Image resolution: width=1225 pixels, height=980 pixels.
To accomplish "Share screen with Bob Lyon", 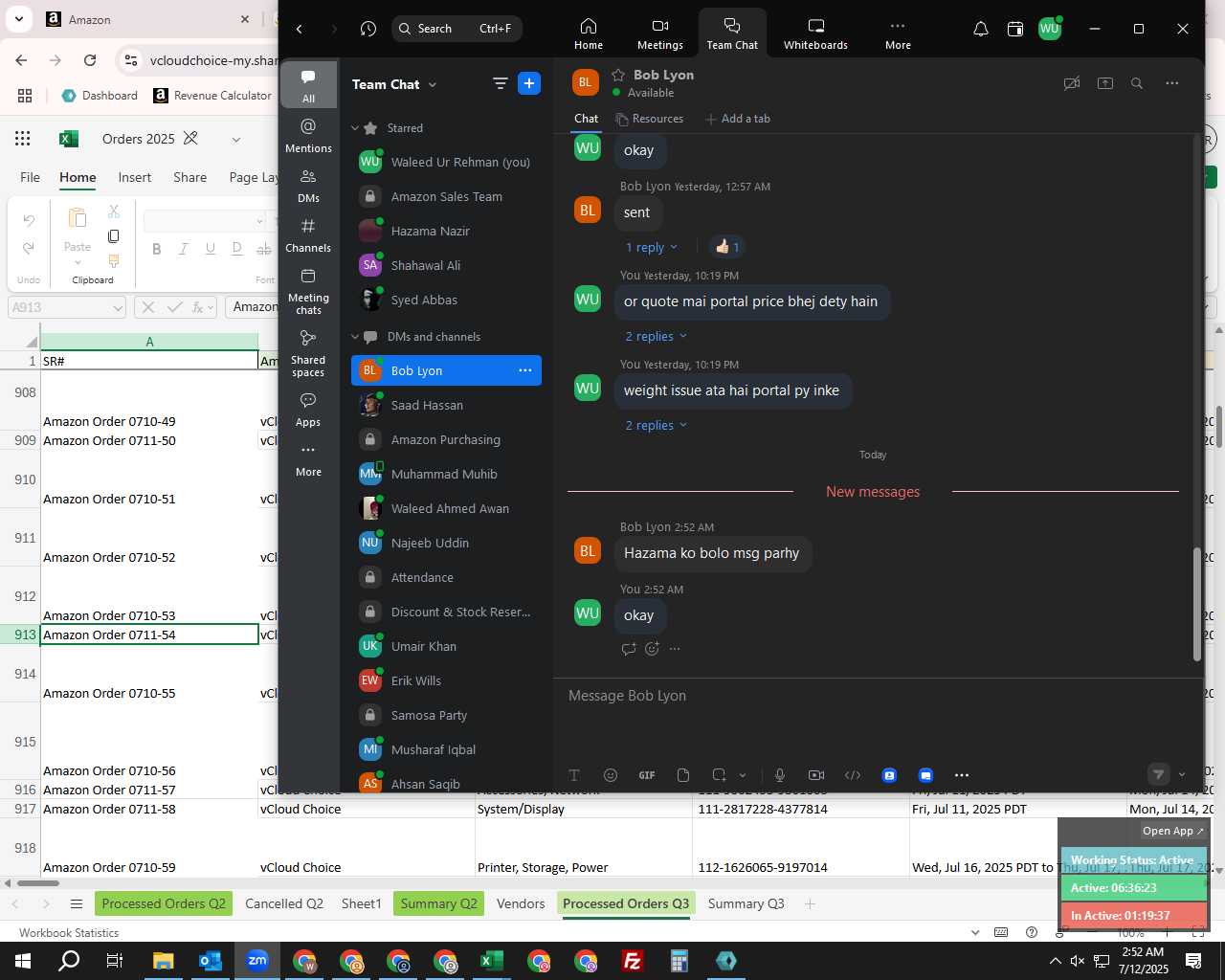I will point(1105,83).
